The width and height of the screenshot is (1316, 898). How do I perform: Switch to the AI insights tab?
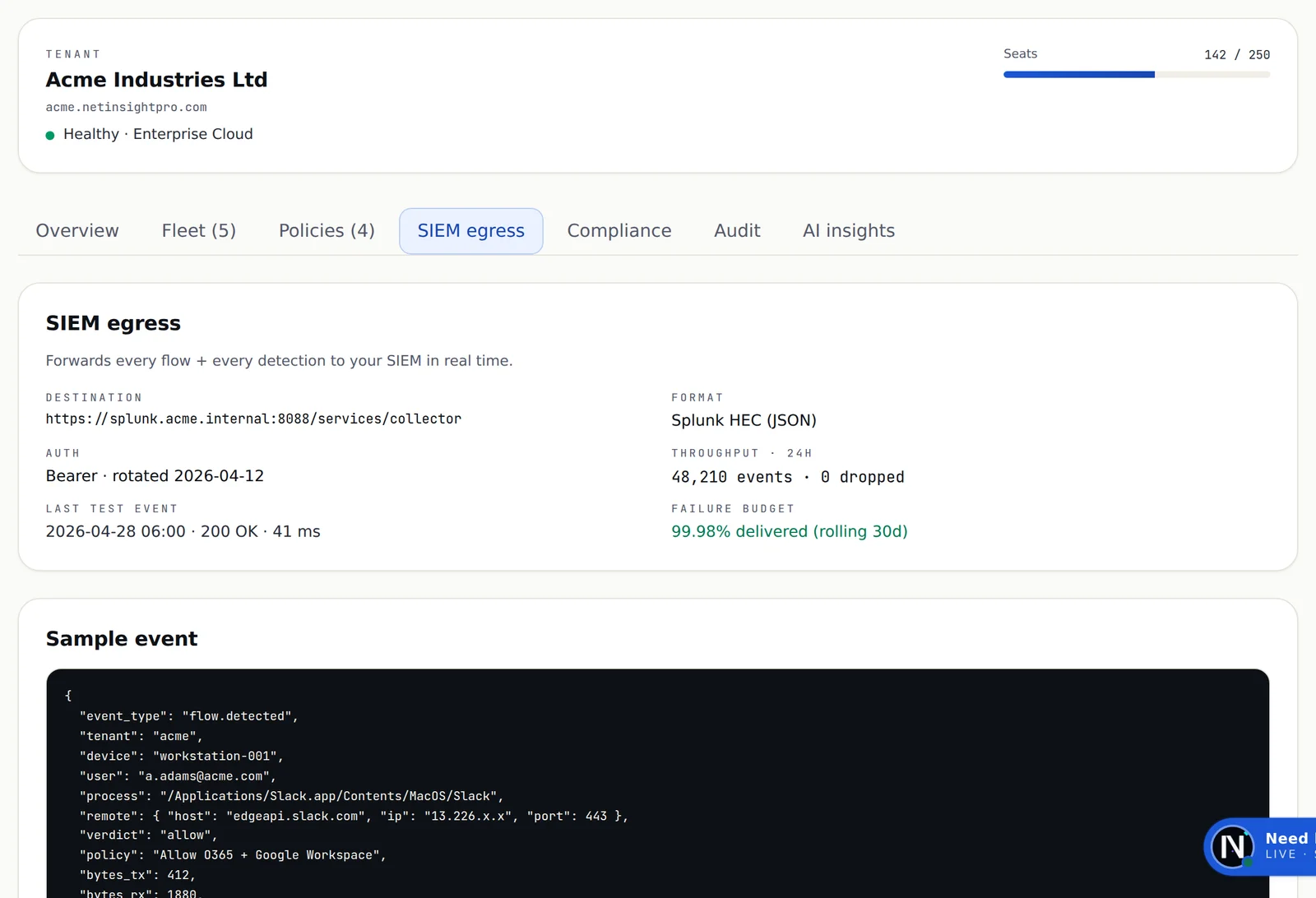pos(849,231)
